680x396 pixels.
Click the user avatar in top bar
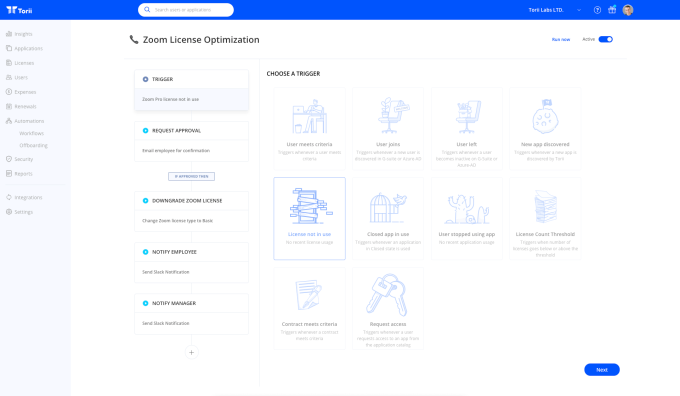tap(628, 10)
